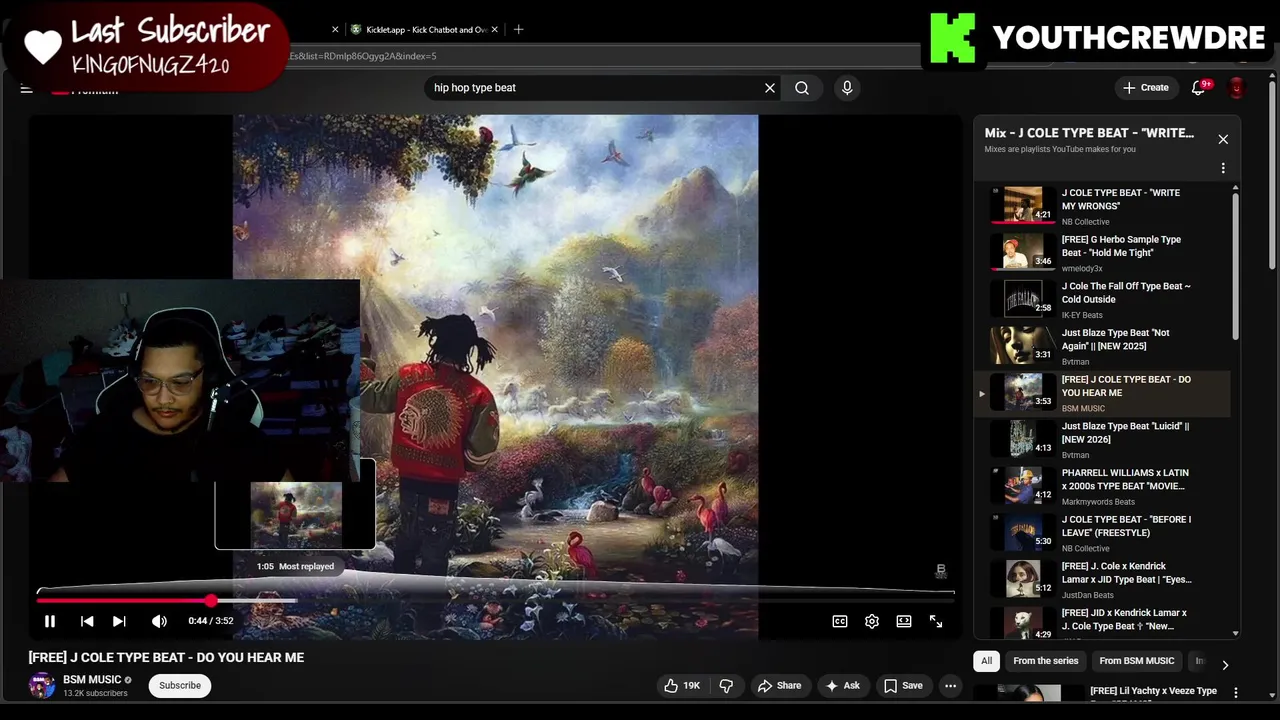Select From the series chip
The width and height of the screenshot is (1280, 720).
[1045, 661]
